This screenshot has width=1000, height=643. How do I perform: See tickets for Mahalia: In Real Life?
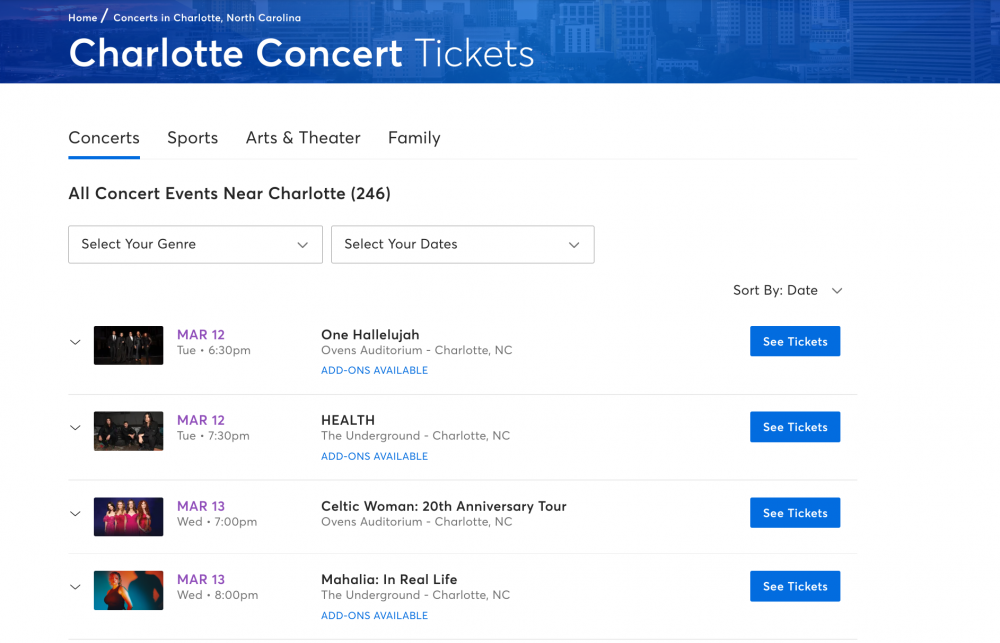[795, 586]
